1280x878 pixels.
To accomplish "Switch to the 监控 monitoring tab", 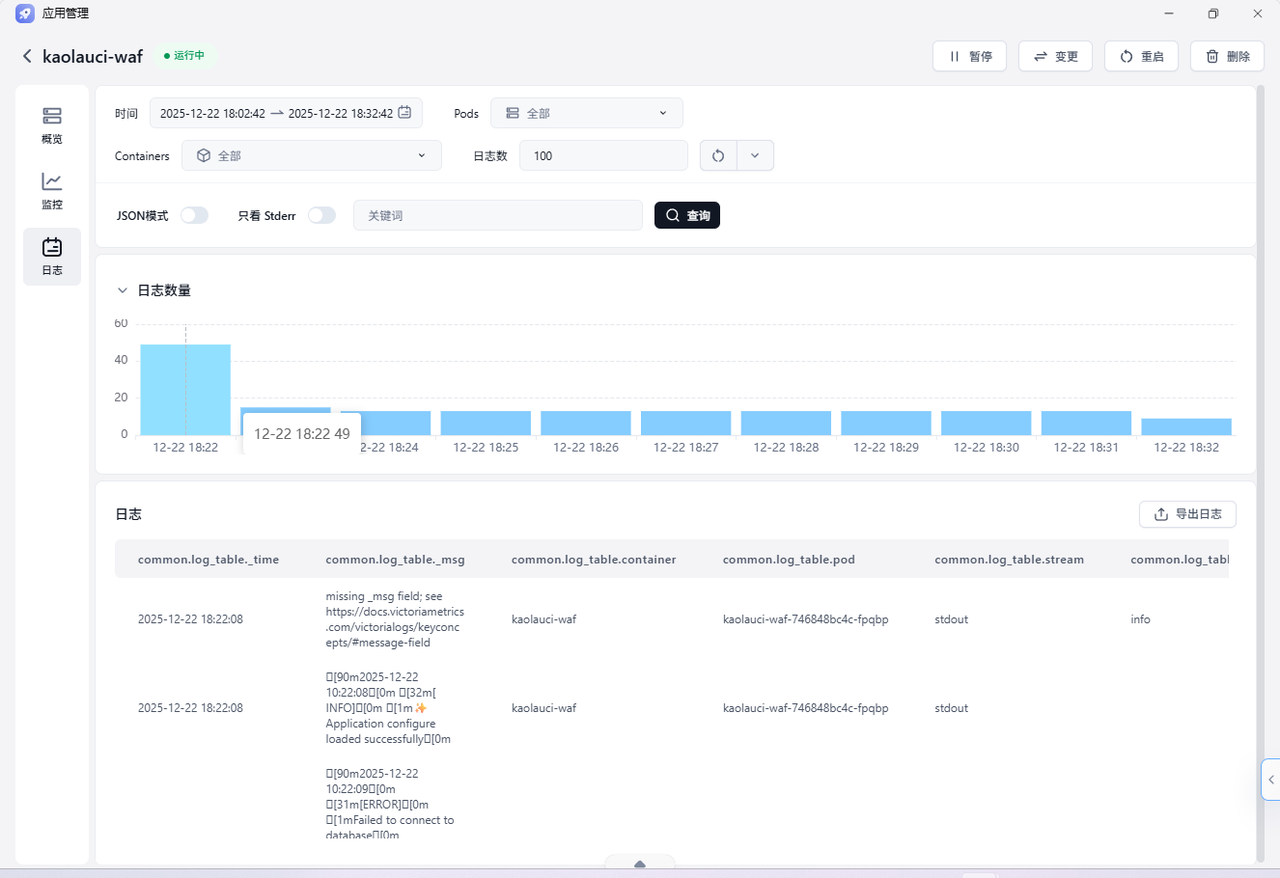I will coord(52,190).
